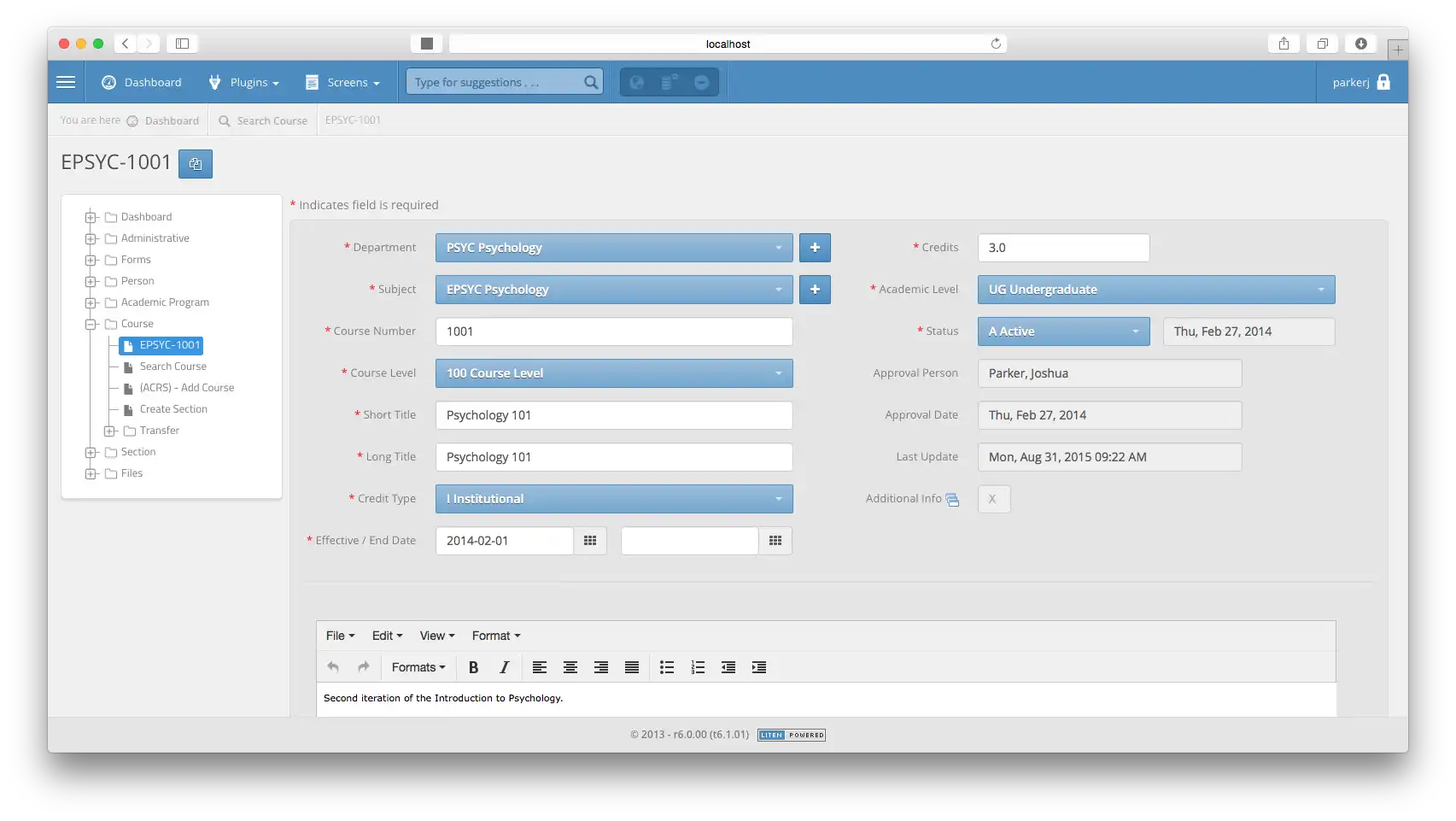Screen dimensions: 1456x821
Task: Click the plus button beside Department
Action: 815,248
